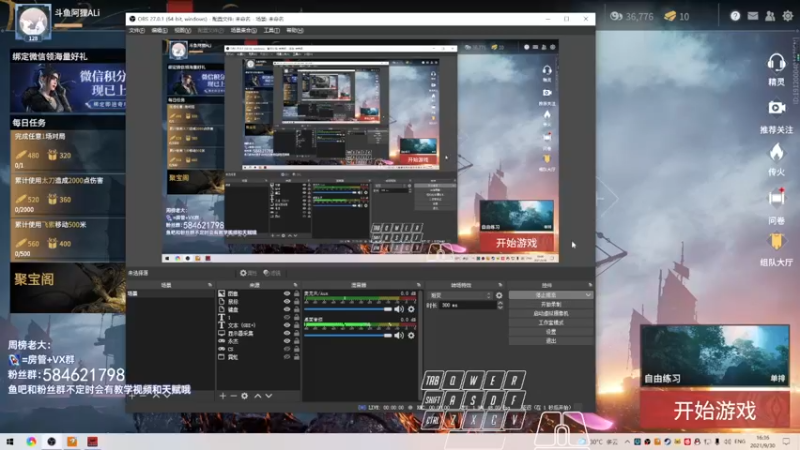Select the 自由练习 mode thumbnail
The height and width of the screenshot is (450, 800).
point(714,356)
